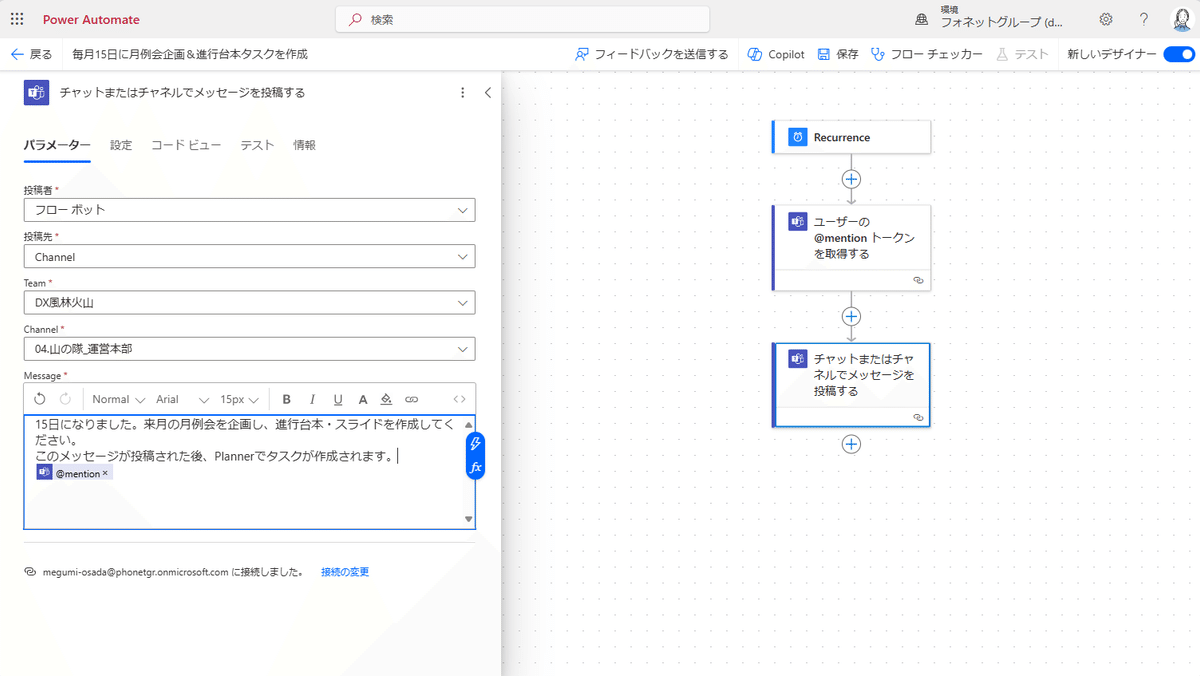Open highlight color picker

point(386,399)
